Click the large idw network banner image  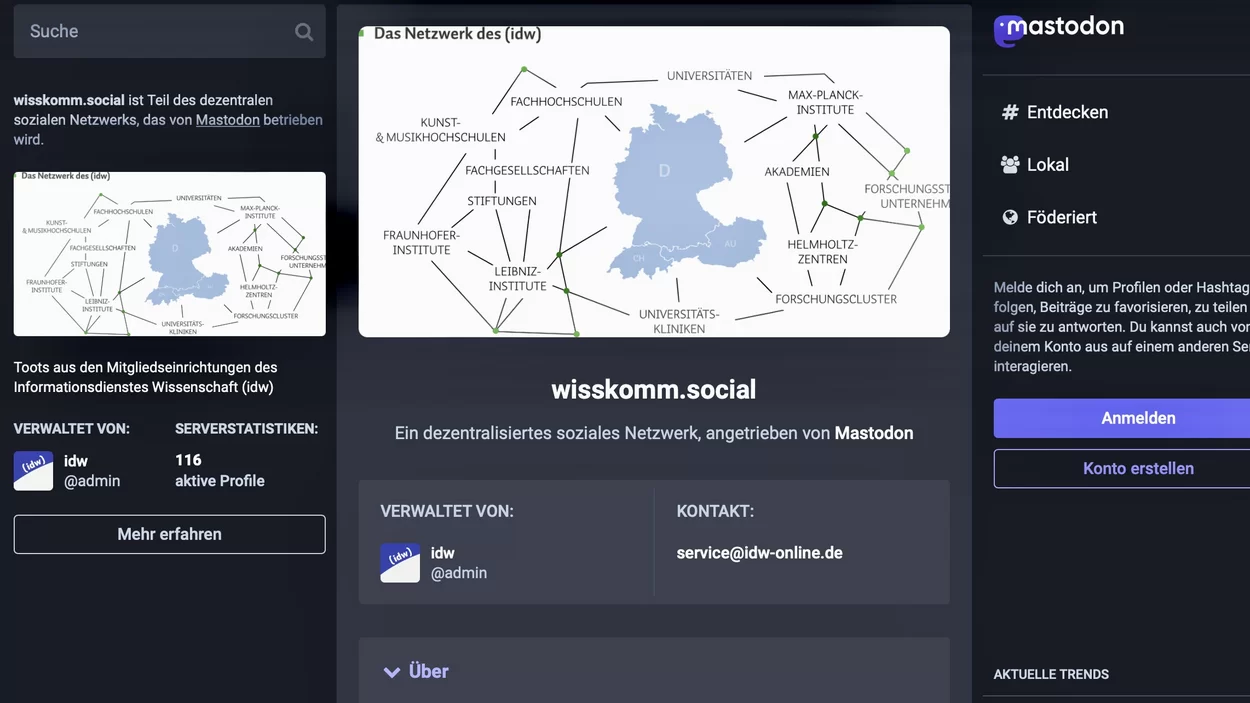pyautogui.click(x=654, y=182)
